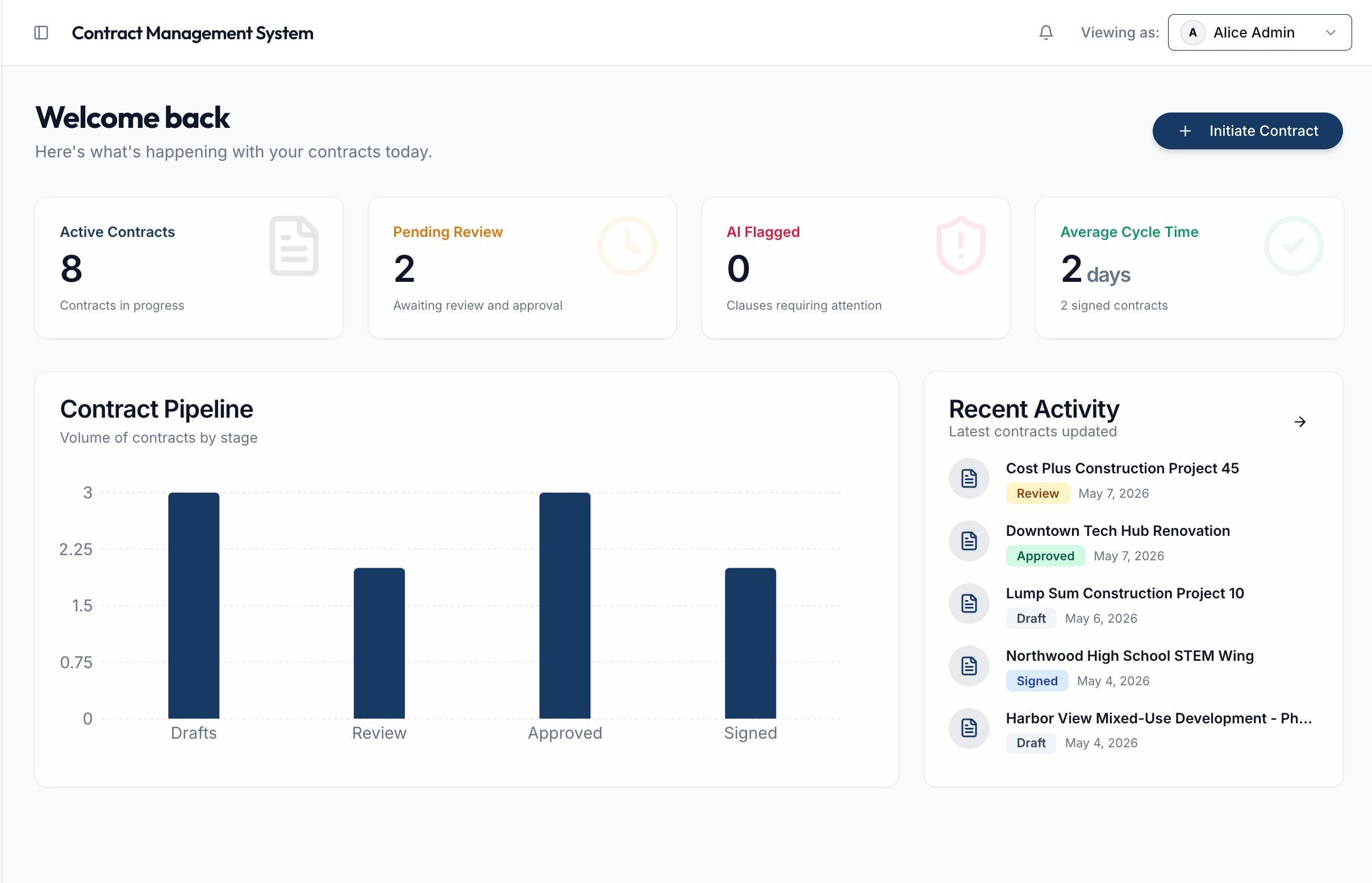Click the May 6, 2026 date
Image resolution: width=1372 pixels, height=883 pixels.
point(1101,619)
